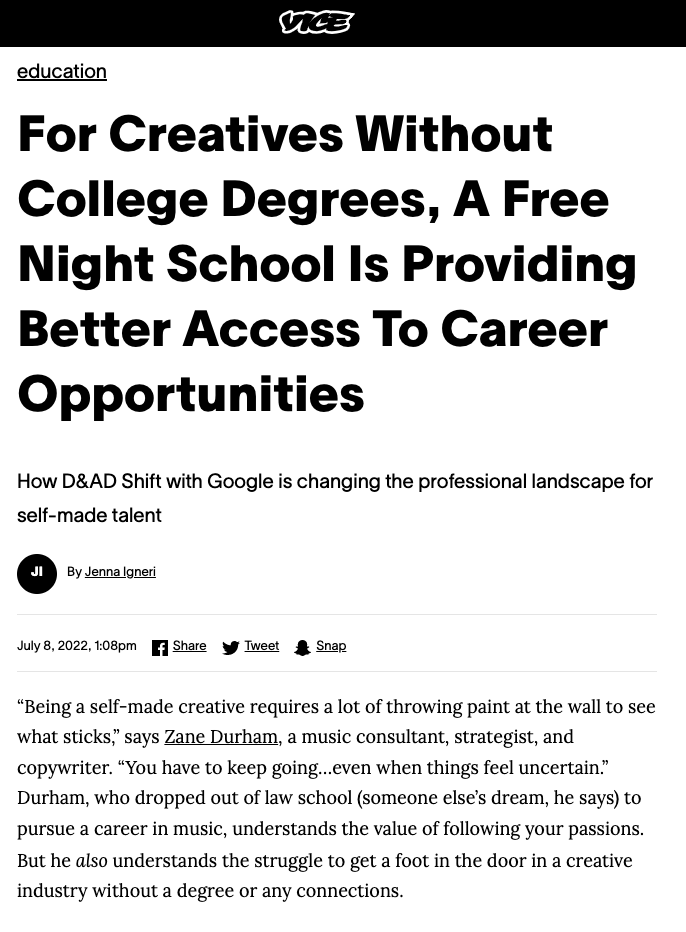Click empty area of black header bar

550,22
